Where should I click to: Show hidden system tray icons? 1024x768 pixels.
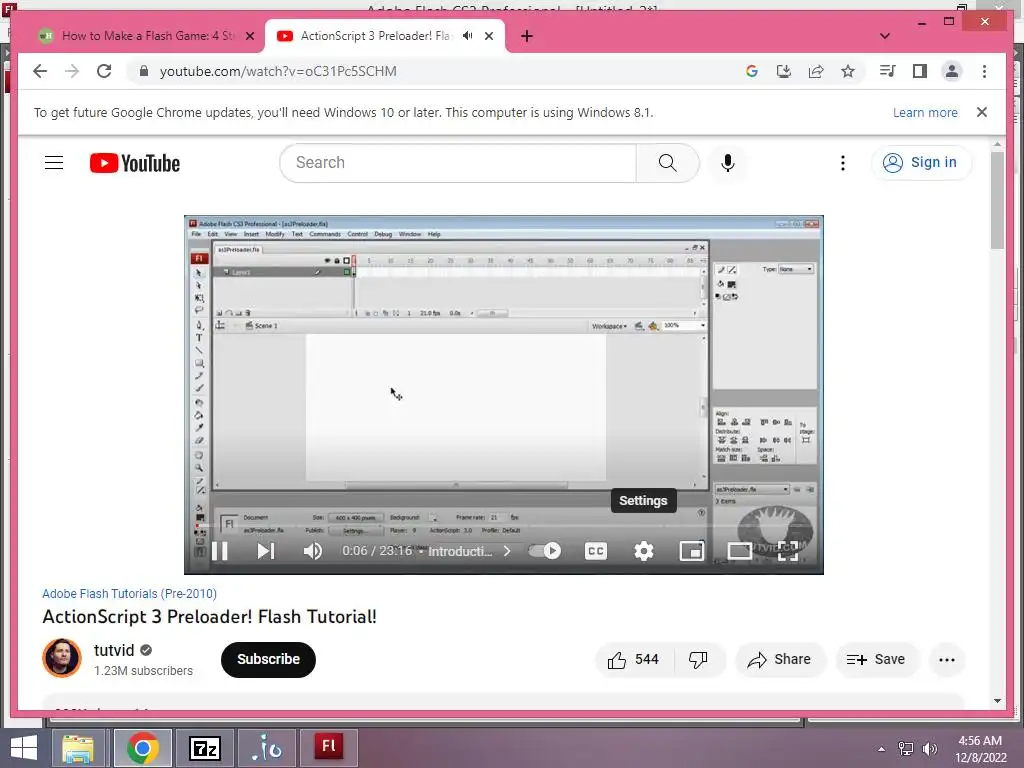coord(881,749)
